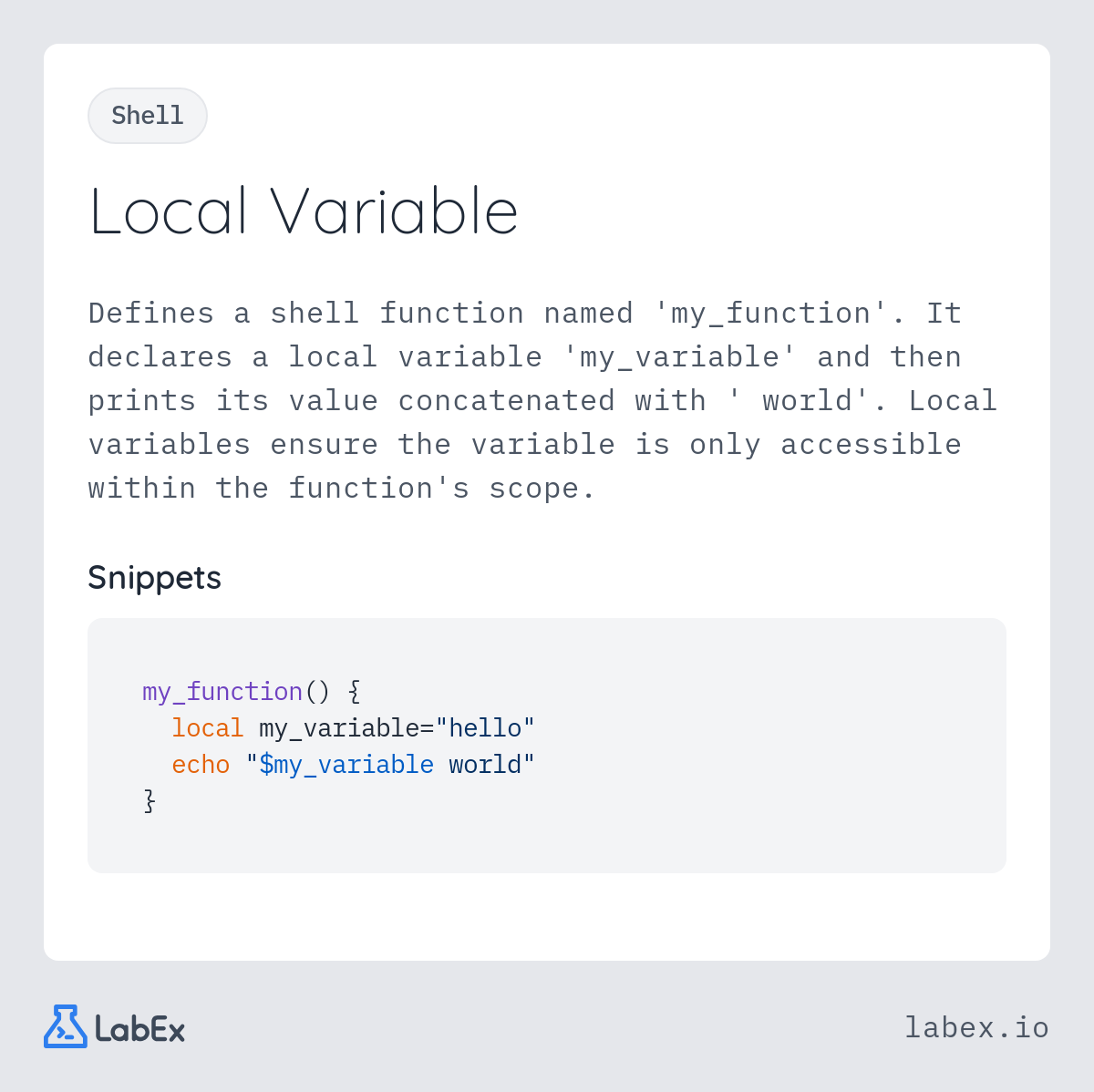Viewport: 1094px width, 1092px height.
Task: Select the echo keyword in code
Action: tap(201, 765)
